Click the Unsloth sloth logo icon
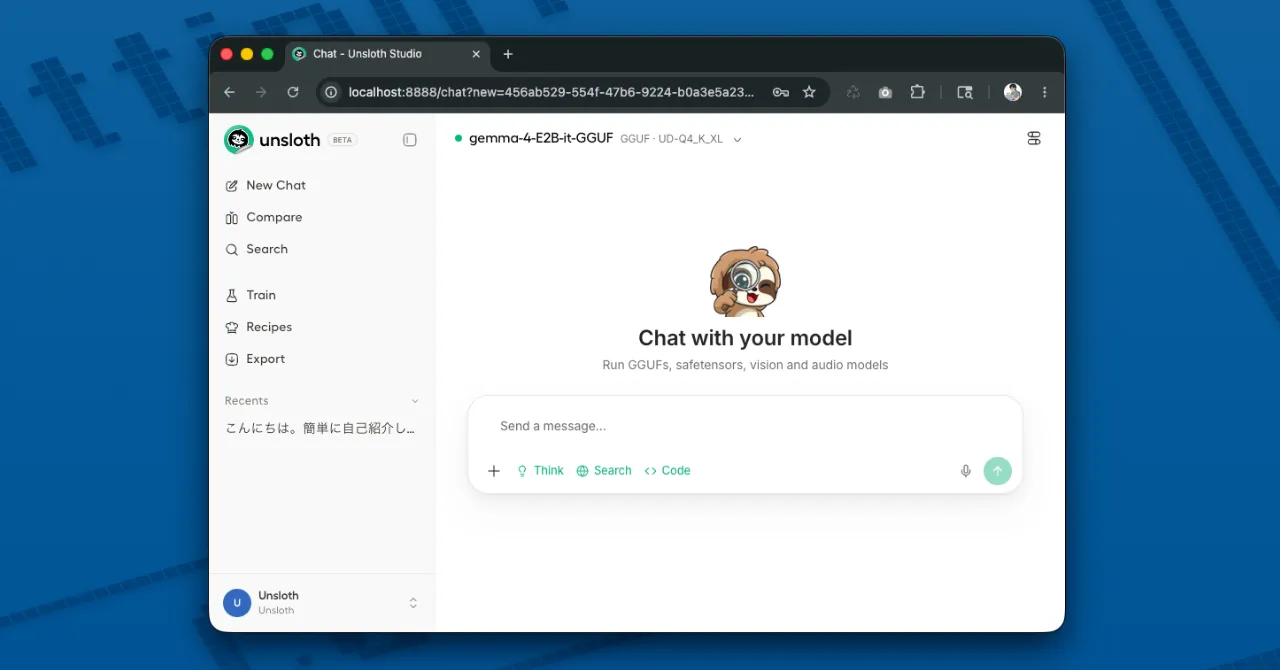 click(x=238, y=140)
